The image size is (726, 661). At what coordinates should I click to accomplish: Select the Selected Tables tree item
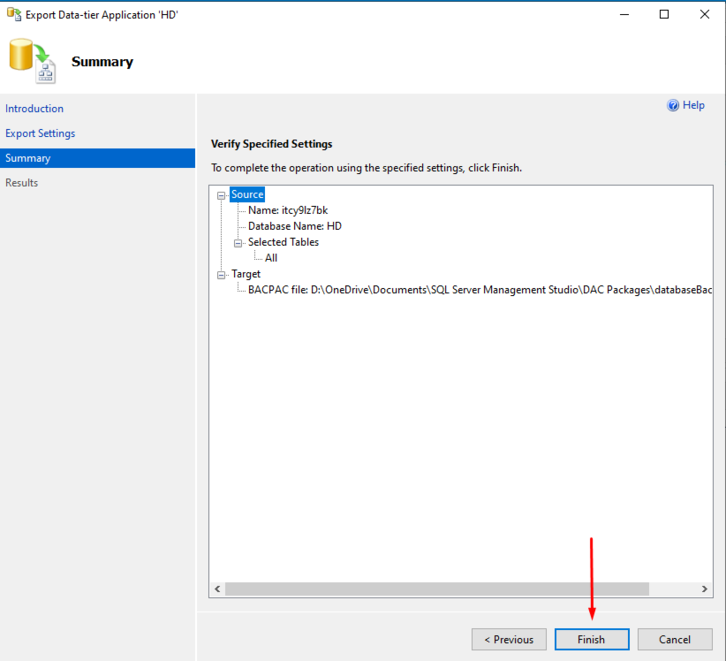[283, 242]
